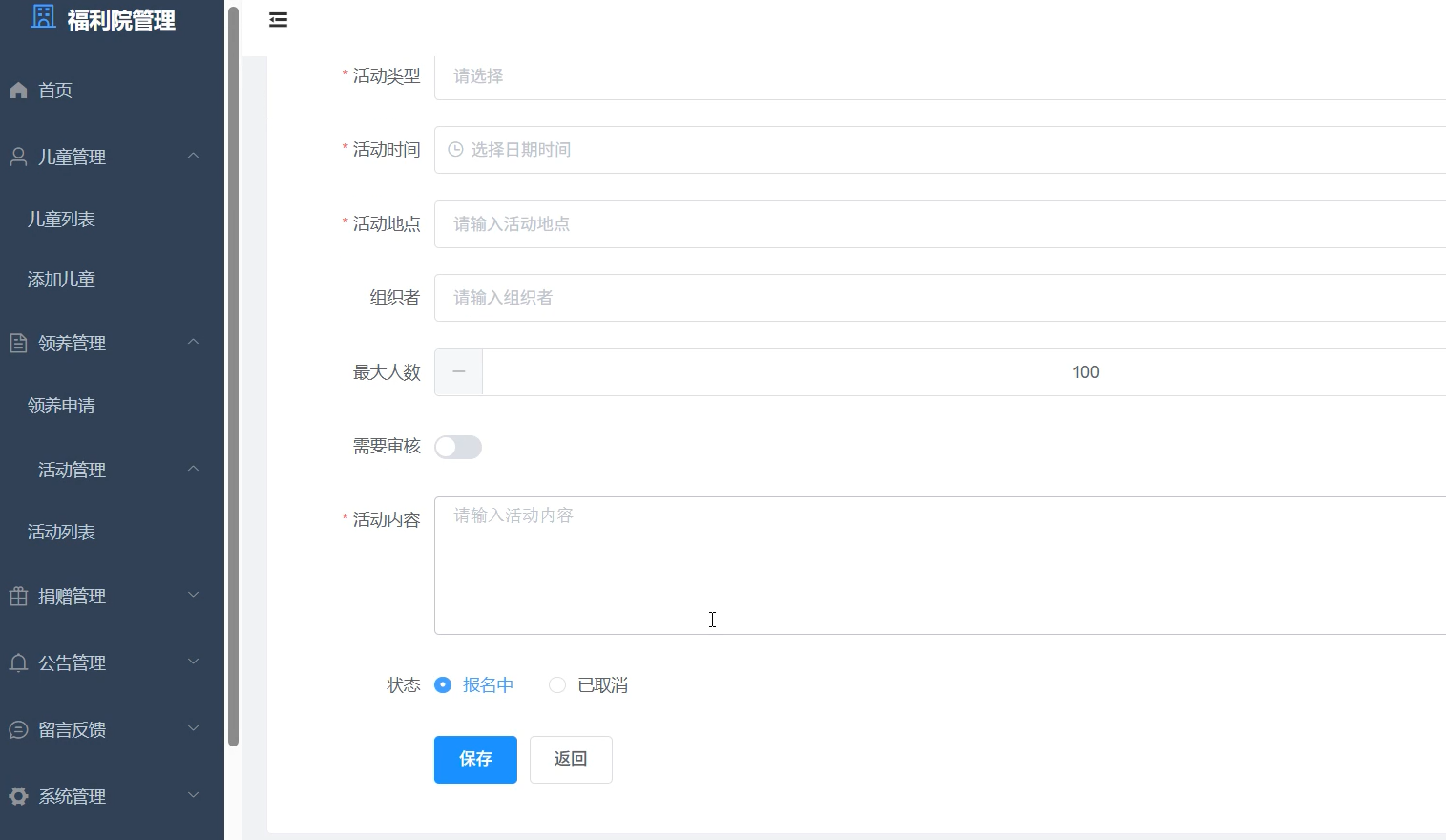Expand the 系统管理 menu chevron

193,794
